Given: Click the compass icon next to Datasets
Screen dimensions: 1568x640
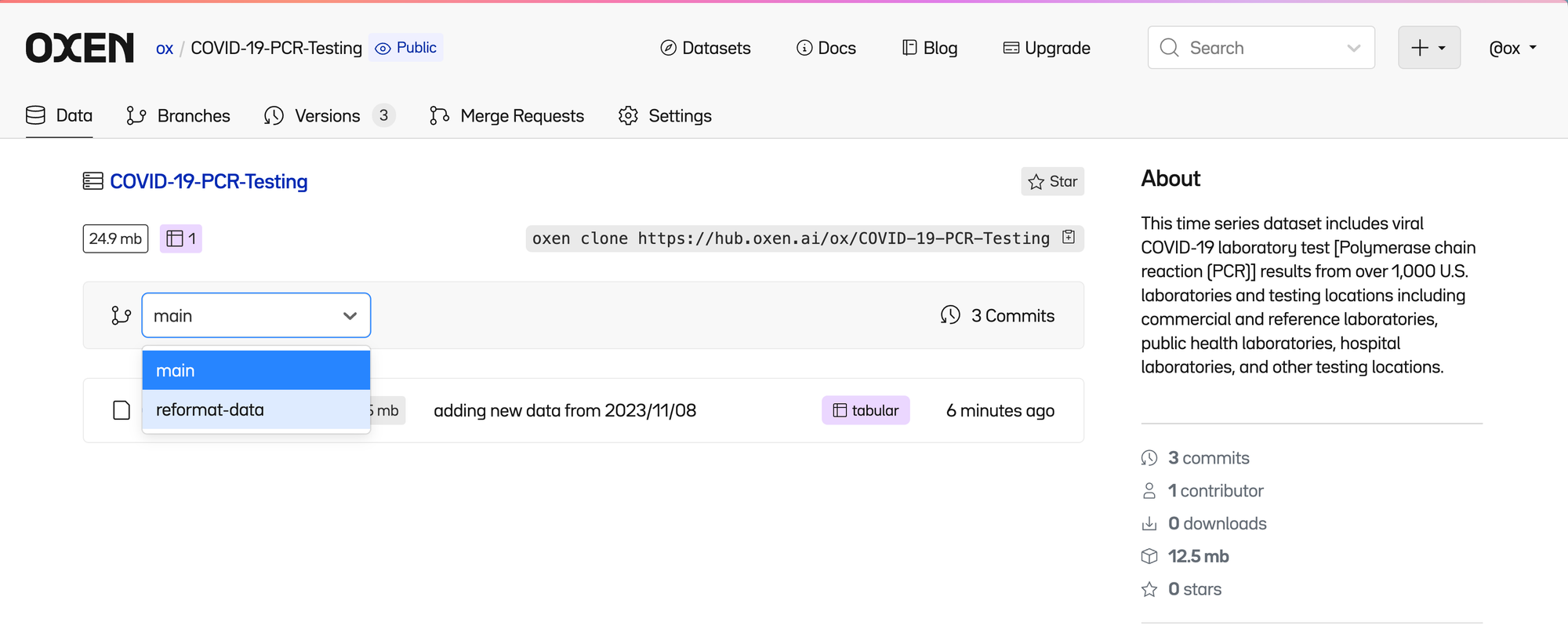Looking at the screenshot, I should coord(668,48).
